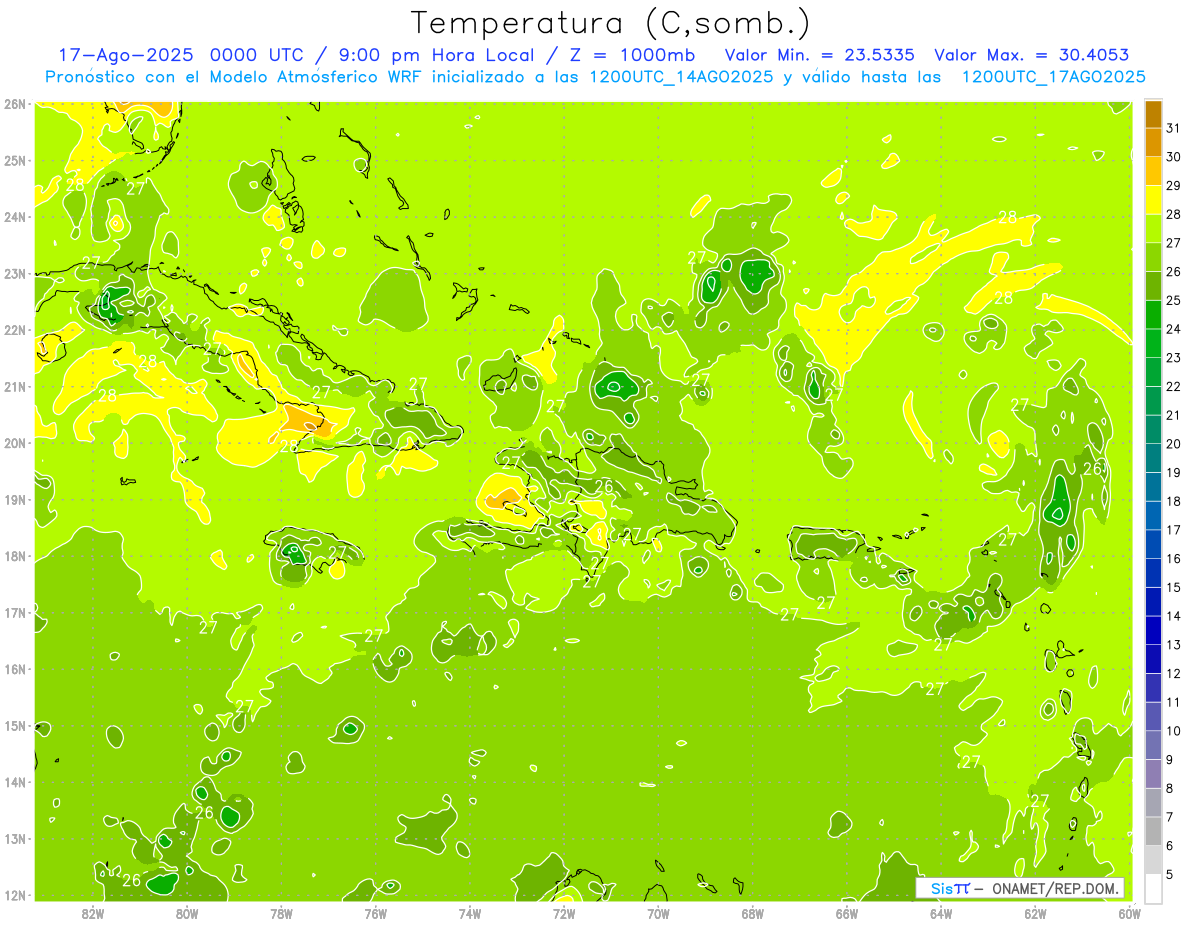Click the value 14 in the color scale

pyautogui.click(x=1174, y=616)
